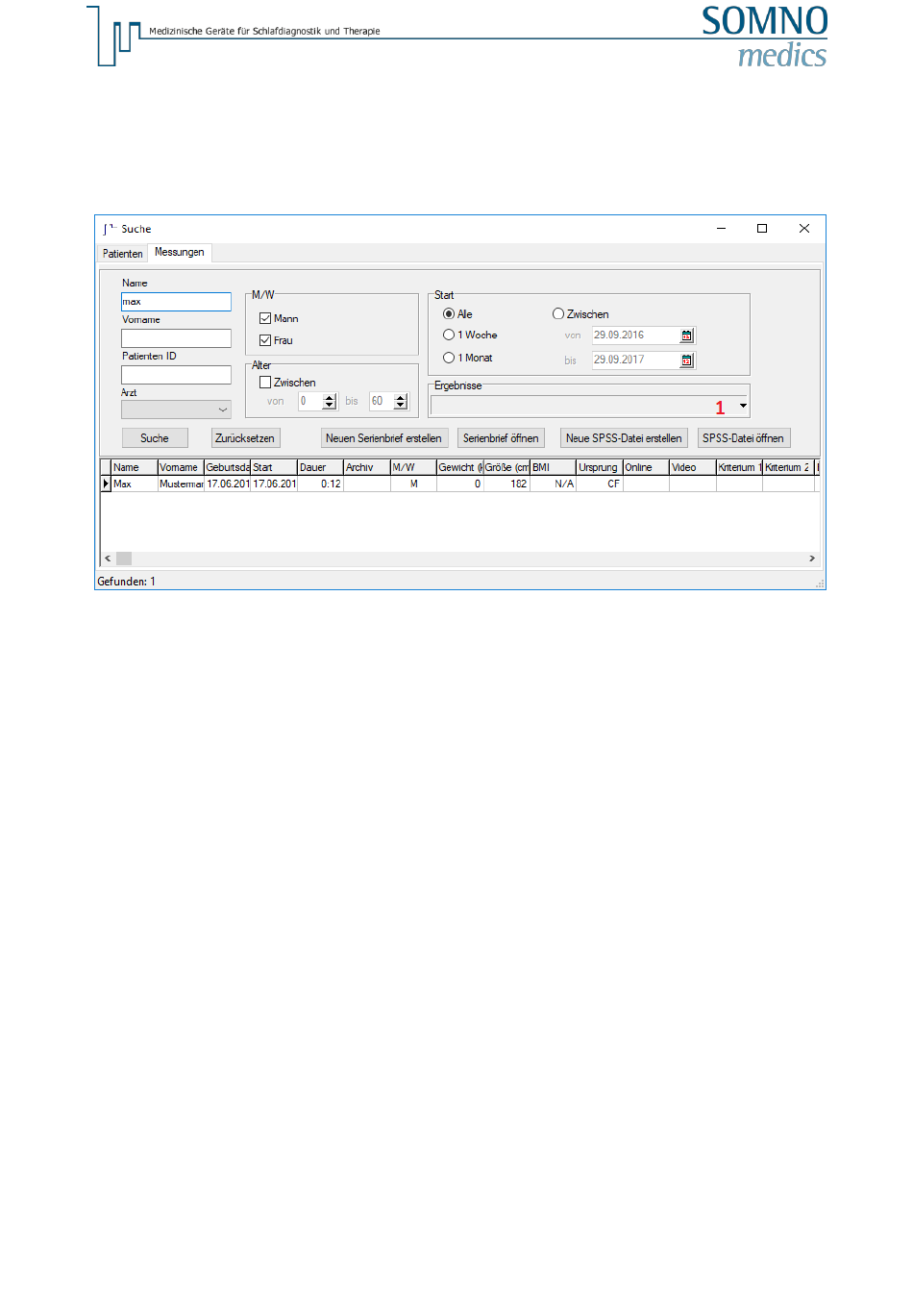Maximize the Suche window

point(762,229)
